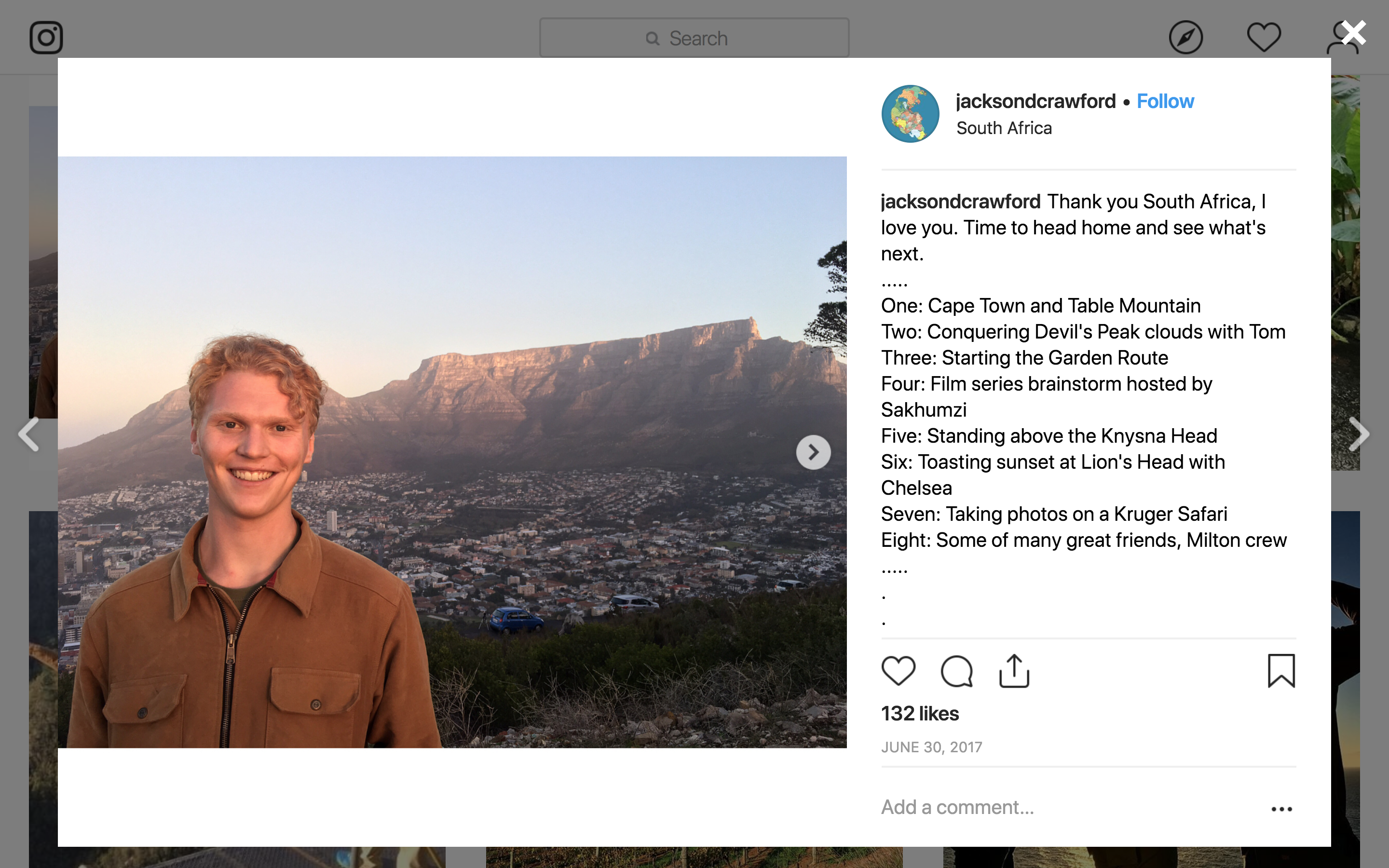Image resolution: width=1389 pixels, height=868 pixels.
Task: Click the comment bubble icon
Action: pos(957,670)
